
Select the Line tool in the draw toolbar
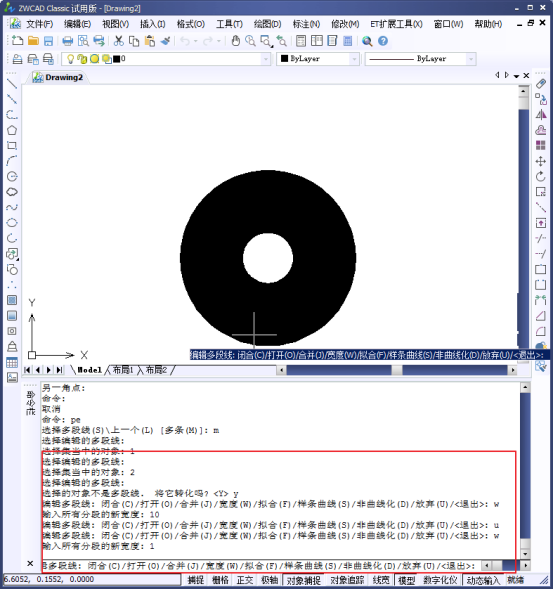click(x=12, y=84)
